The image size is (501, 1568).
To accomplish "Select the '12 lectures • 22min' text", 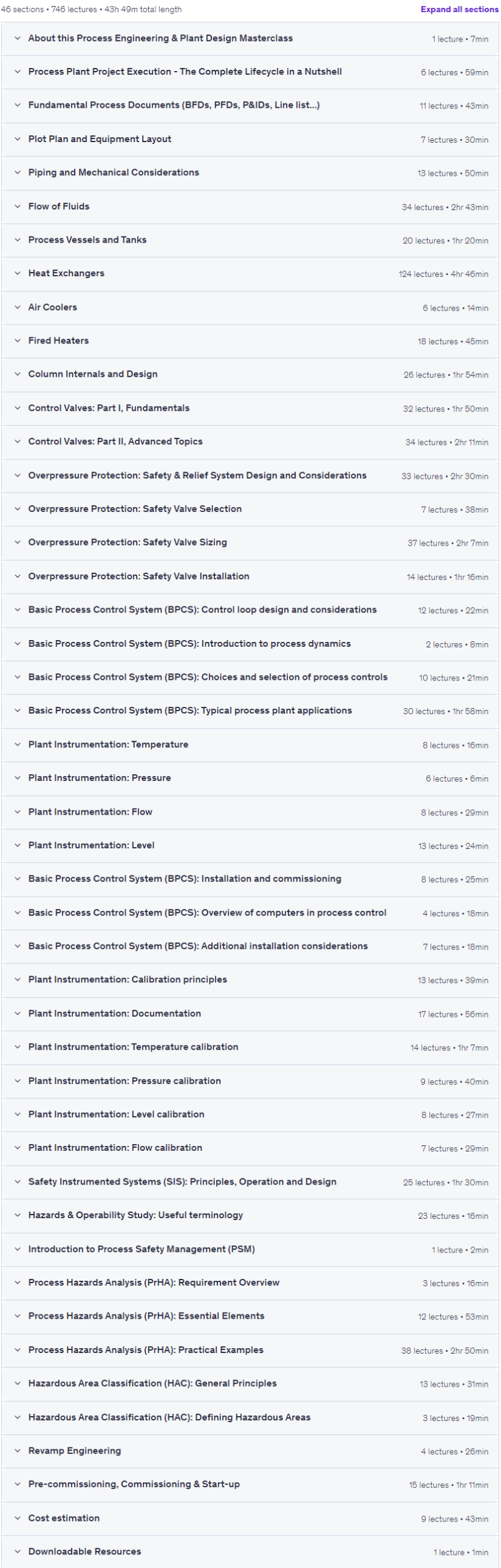I will tap(453, 611).
